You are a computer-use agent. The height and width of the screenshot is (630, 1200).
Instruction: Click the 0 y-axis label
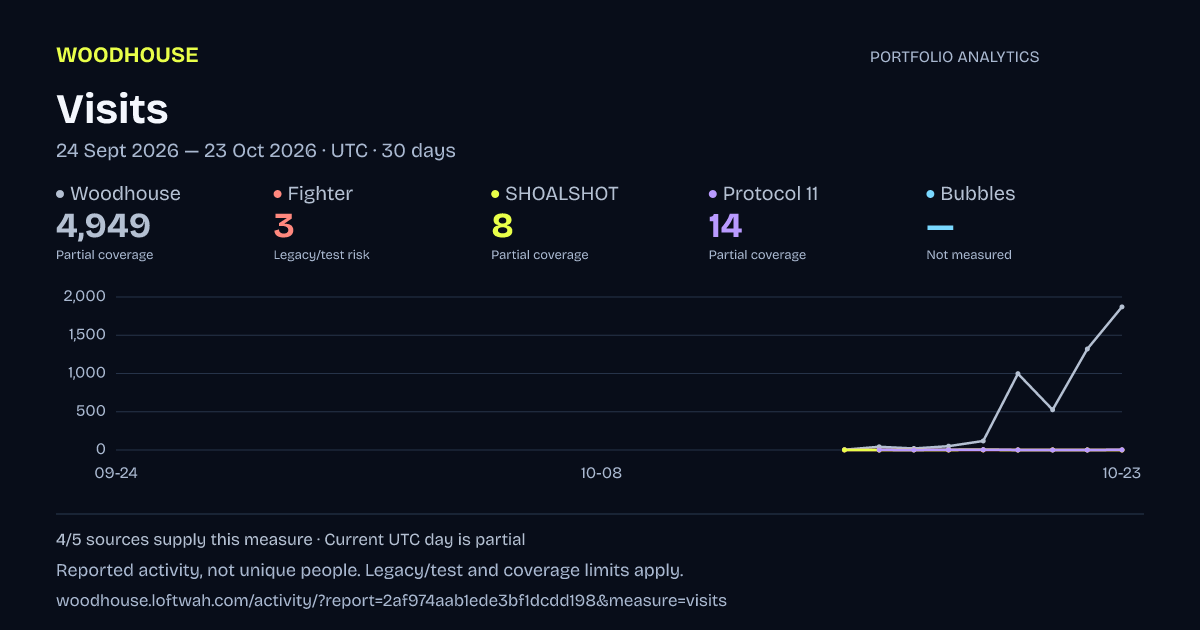(x=100, y=450)
